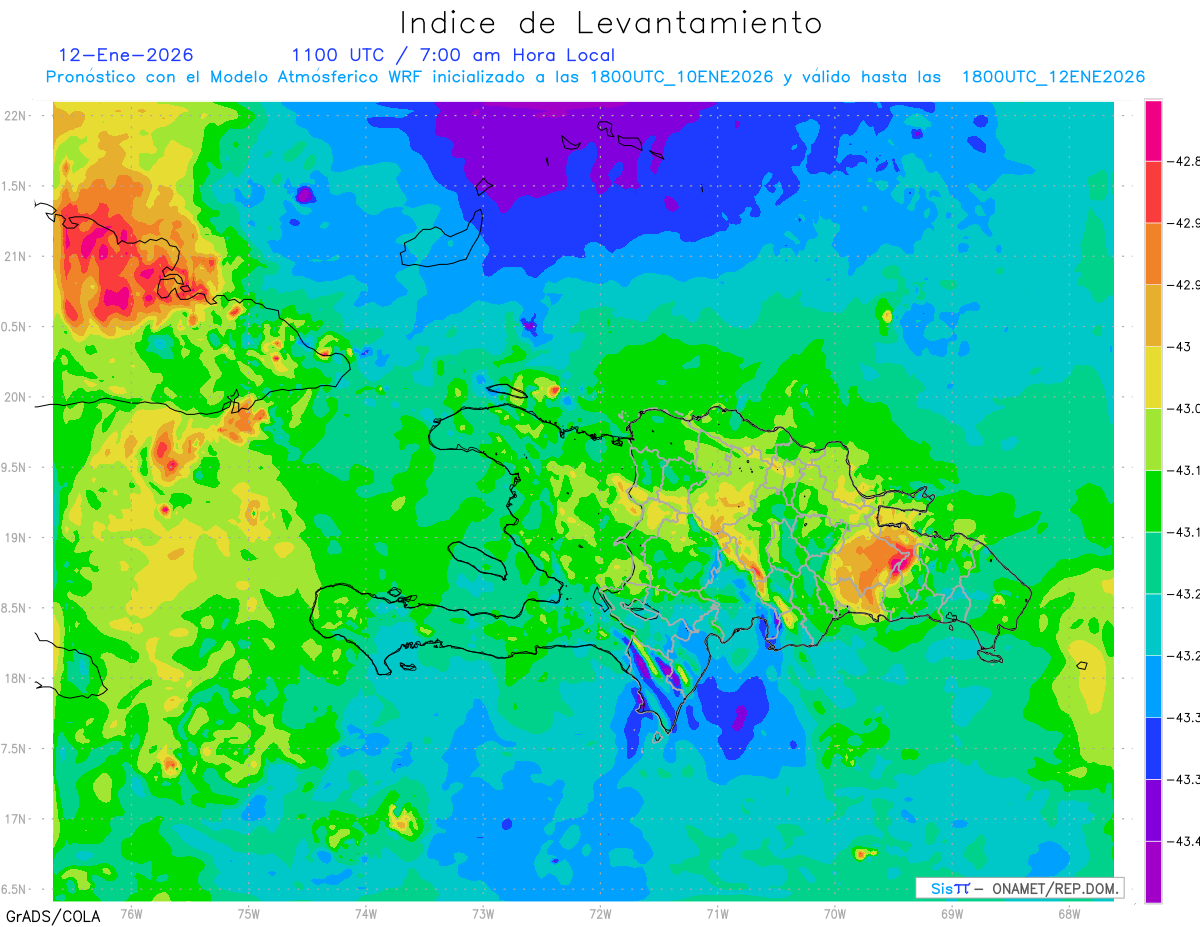Click the pure green colorbar swatch
The image size is (1200, 927).
[1153, 501]
